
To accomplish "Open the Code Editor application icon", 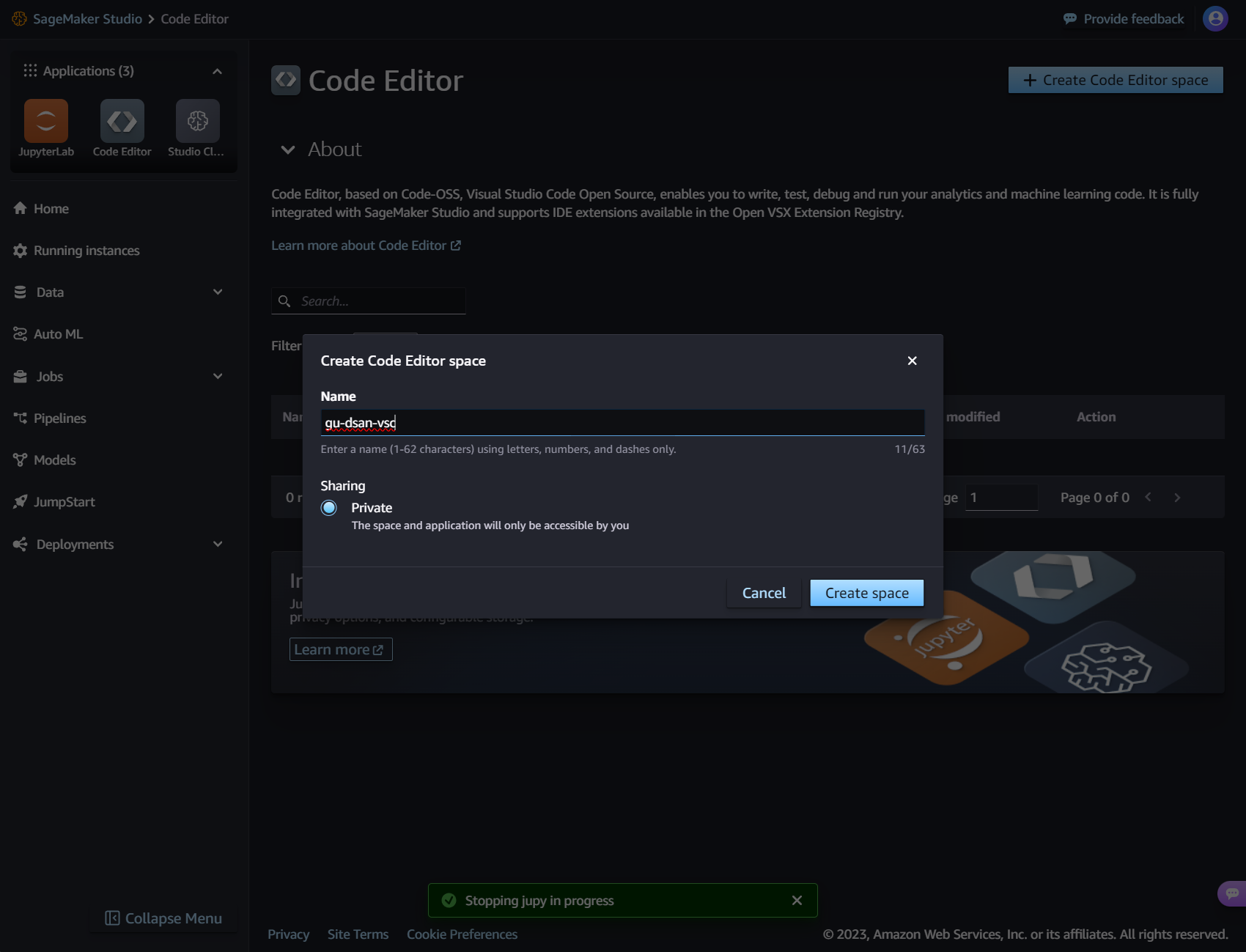I will [122, 121].
